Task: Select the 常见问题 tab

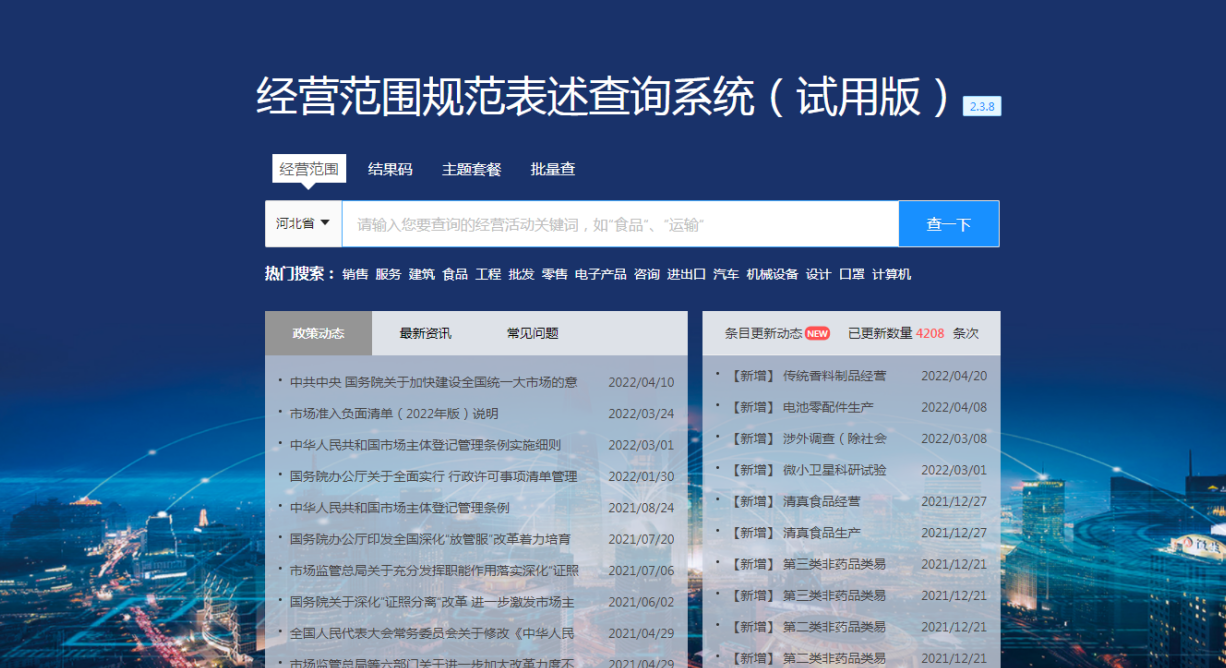Action: coord(532,333)
